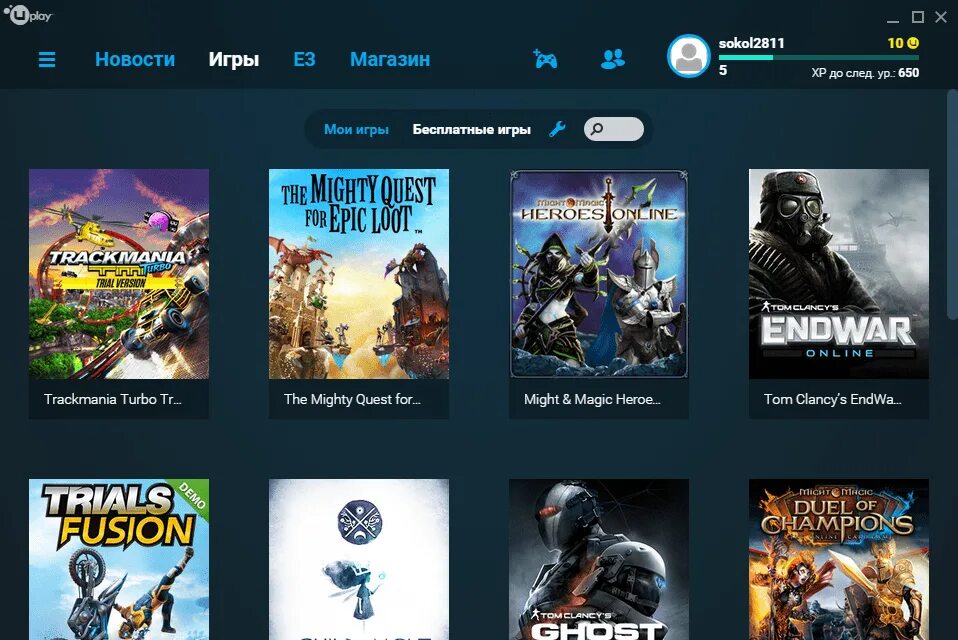
Task: Click the yellow Uplay coin icon
Action: (x=913, y=43)
